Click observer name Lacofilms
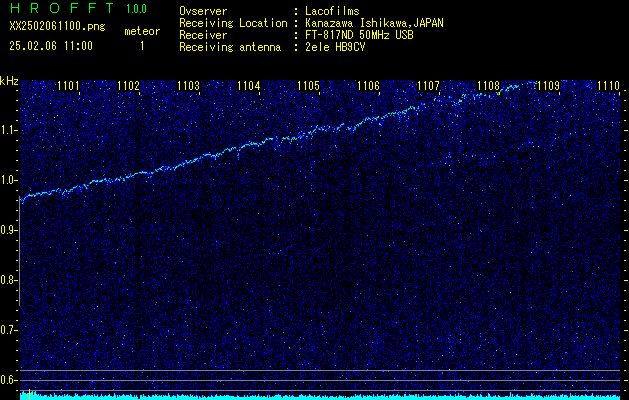The width and height of the screenshot is (629, 400). 332,11
